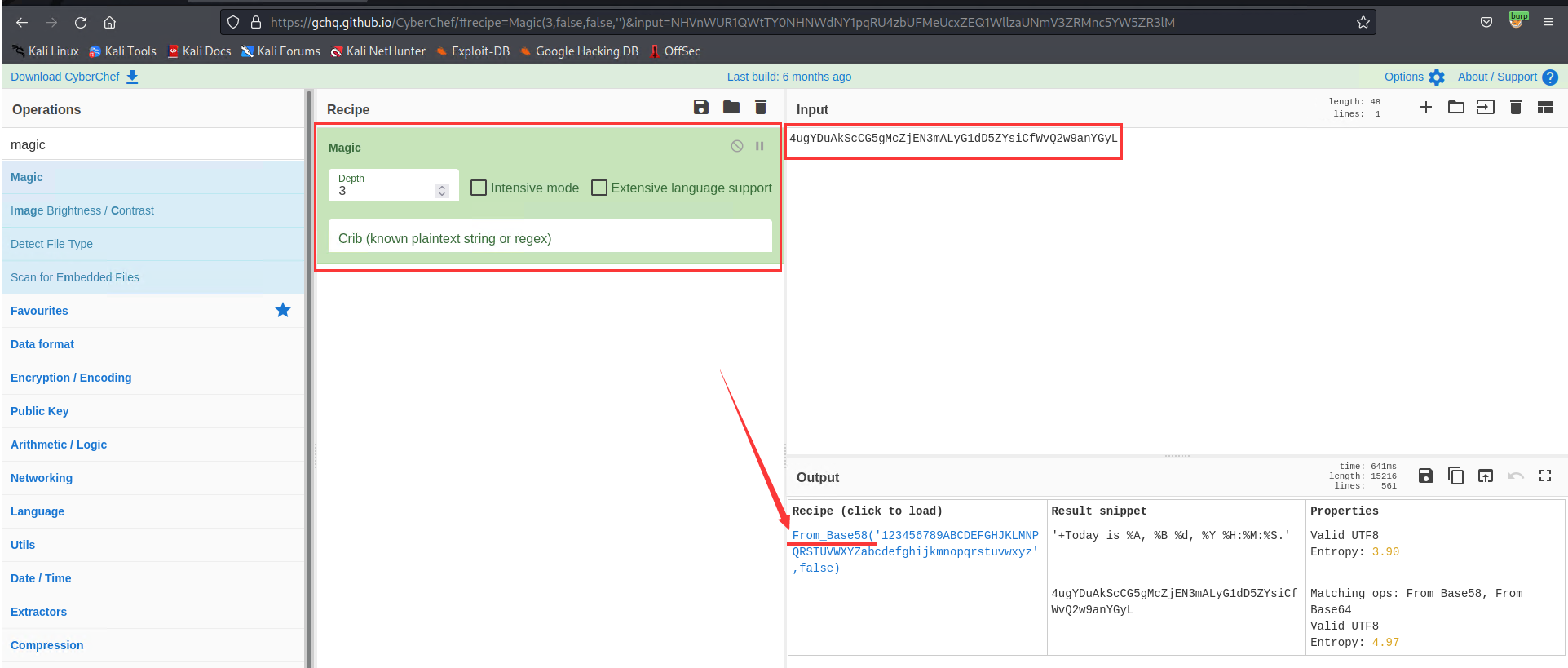Image resolution: width=1568 pixels, height=668 pixels.
Task: Expand Networking category
Action: [x=153, y=478]
